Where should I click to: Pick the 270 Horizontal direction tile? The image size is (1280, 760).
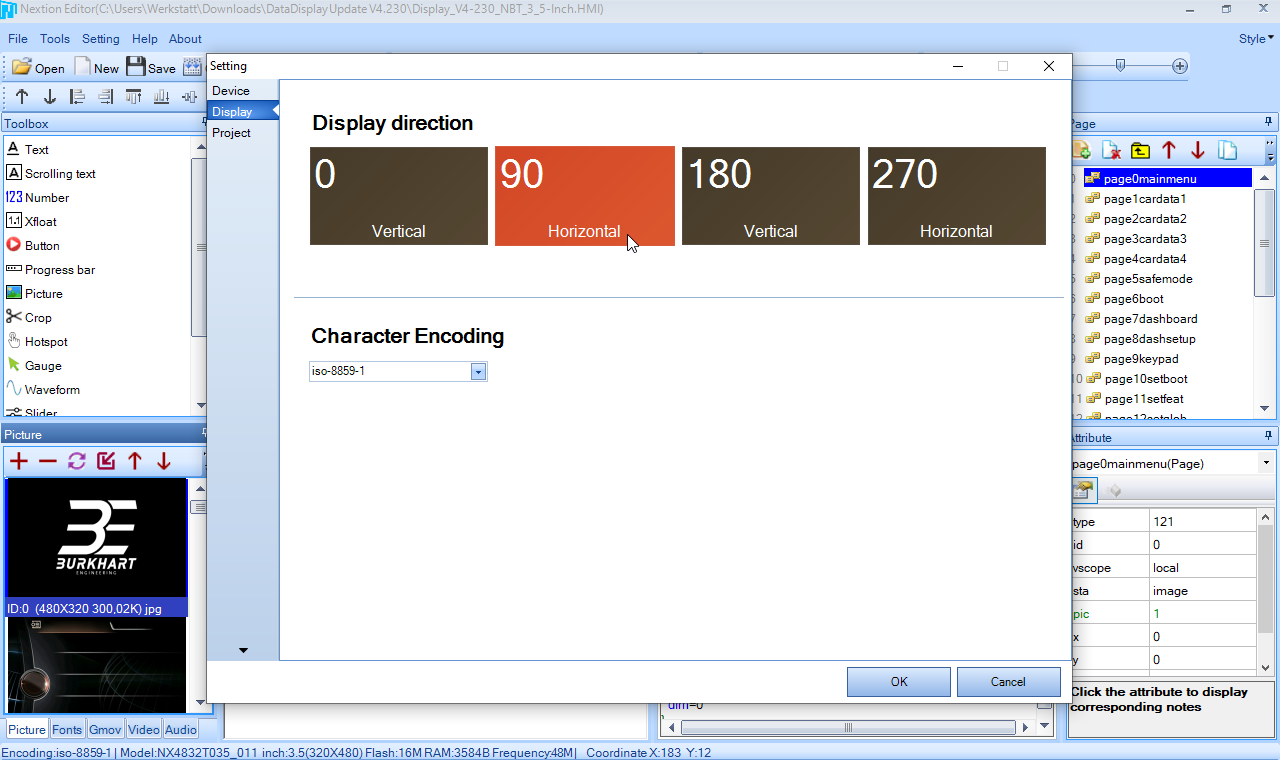(x=956, y=196)
